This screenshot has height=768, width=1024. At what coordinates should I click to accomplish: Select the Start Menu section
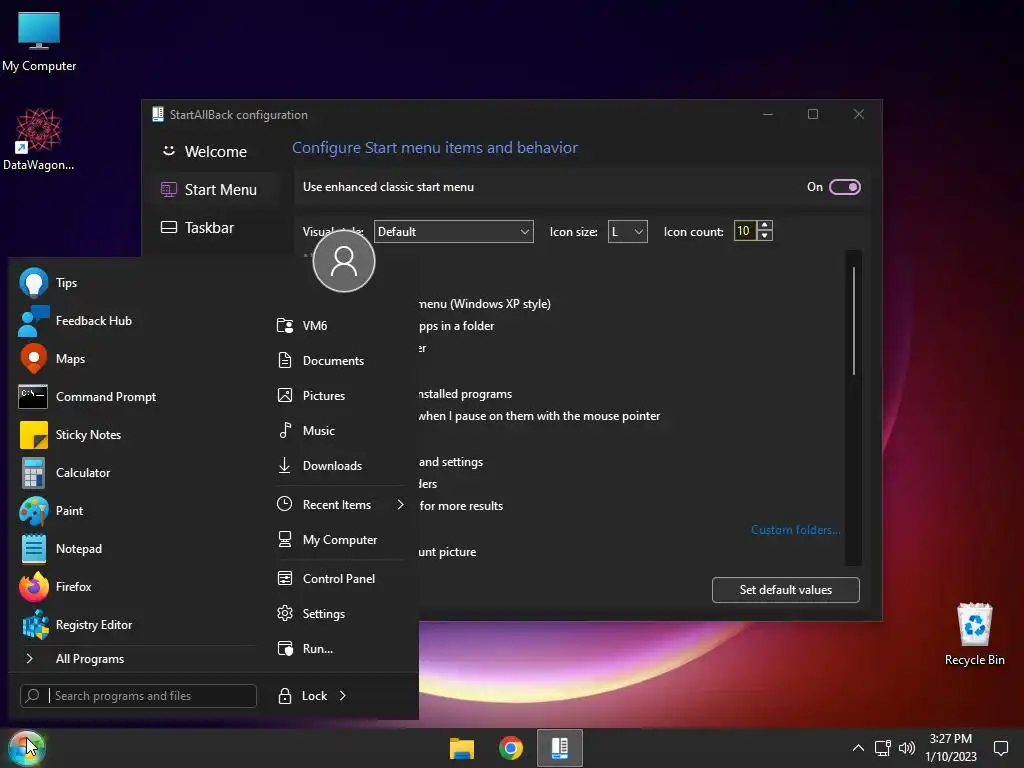tap(216, 189)
